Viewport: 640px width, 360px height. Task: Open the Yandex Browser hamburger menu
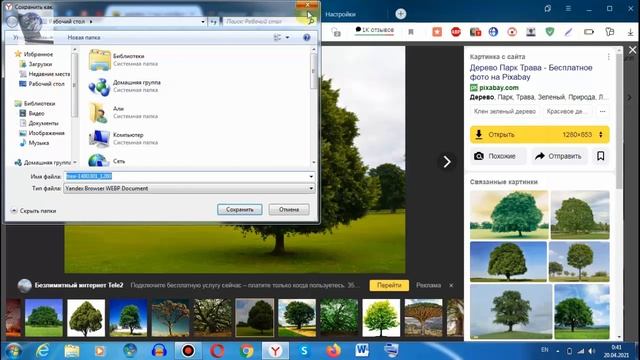click(568, 9)
